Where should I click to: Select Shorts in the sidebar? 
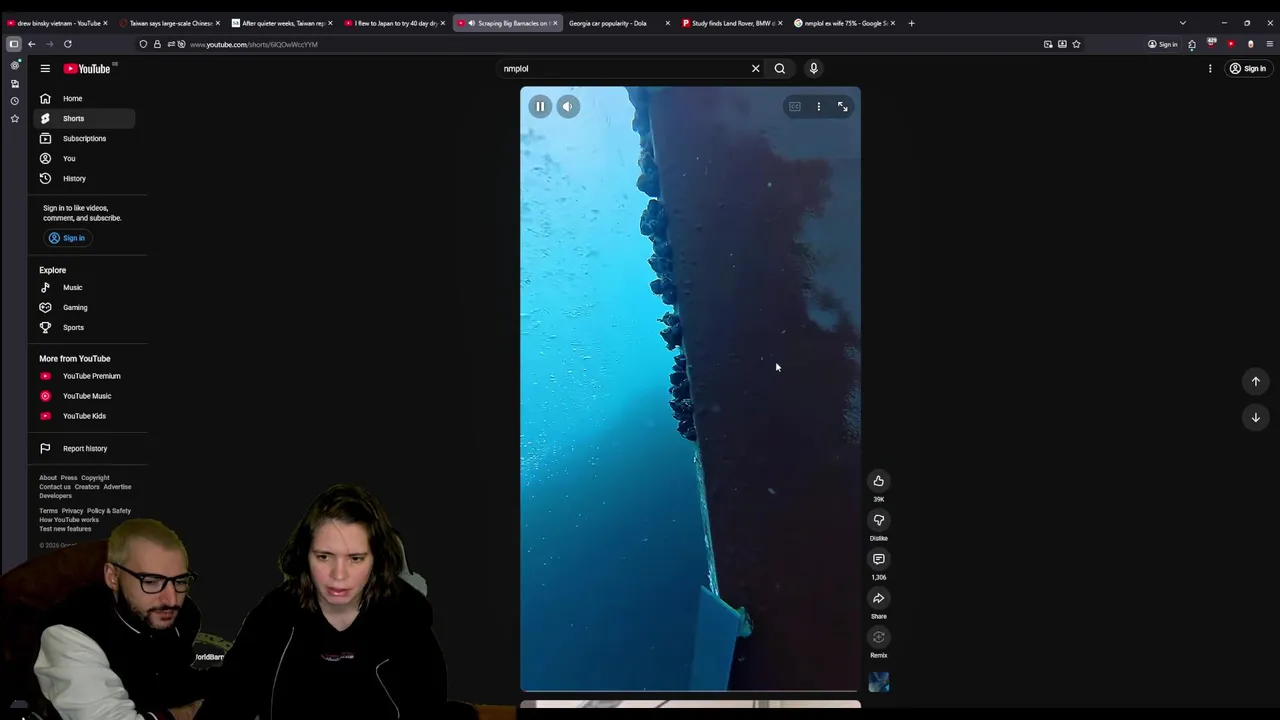coord(84,118)
